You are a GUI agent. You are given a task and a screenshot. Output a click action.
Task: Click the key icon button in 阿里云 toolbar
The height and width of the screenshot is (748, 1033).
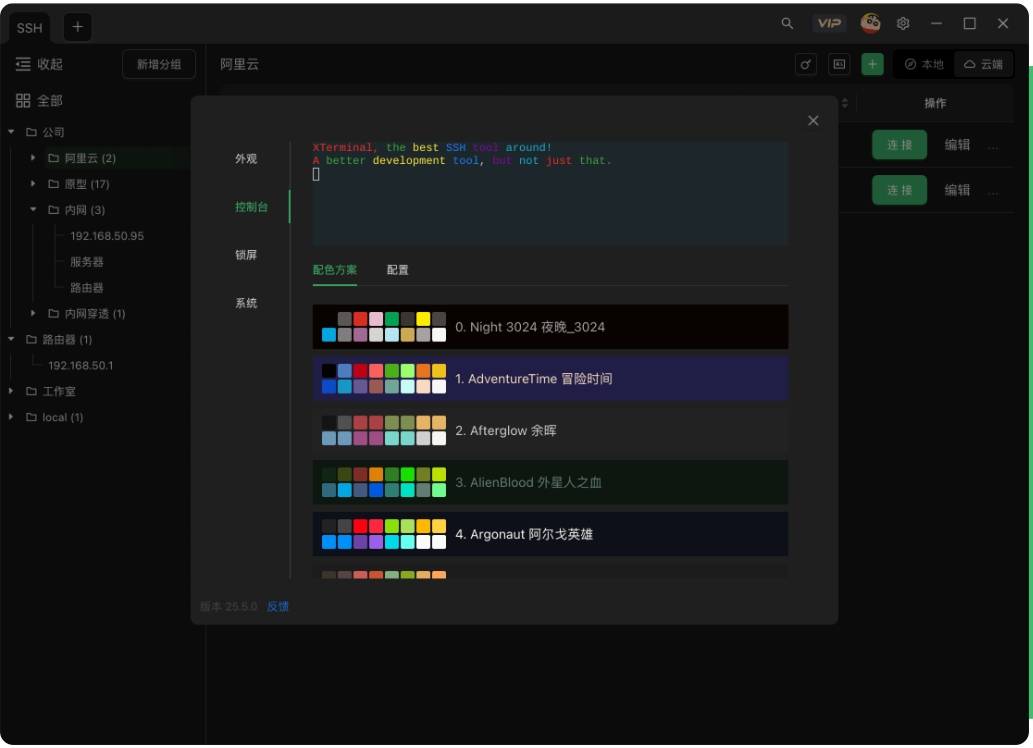806,64
